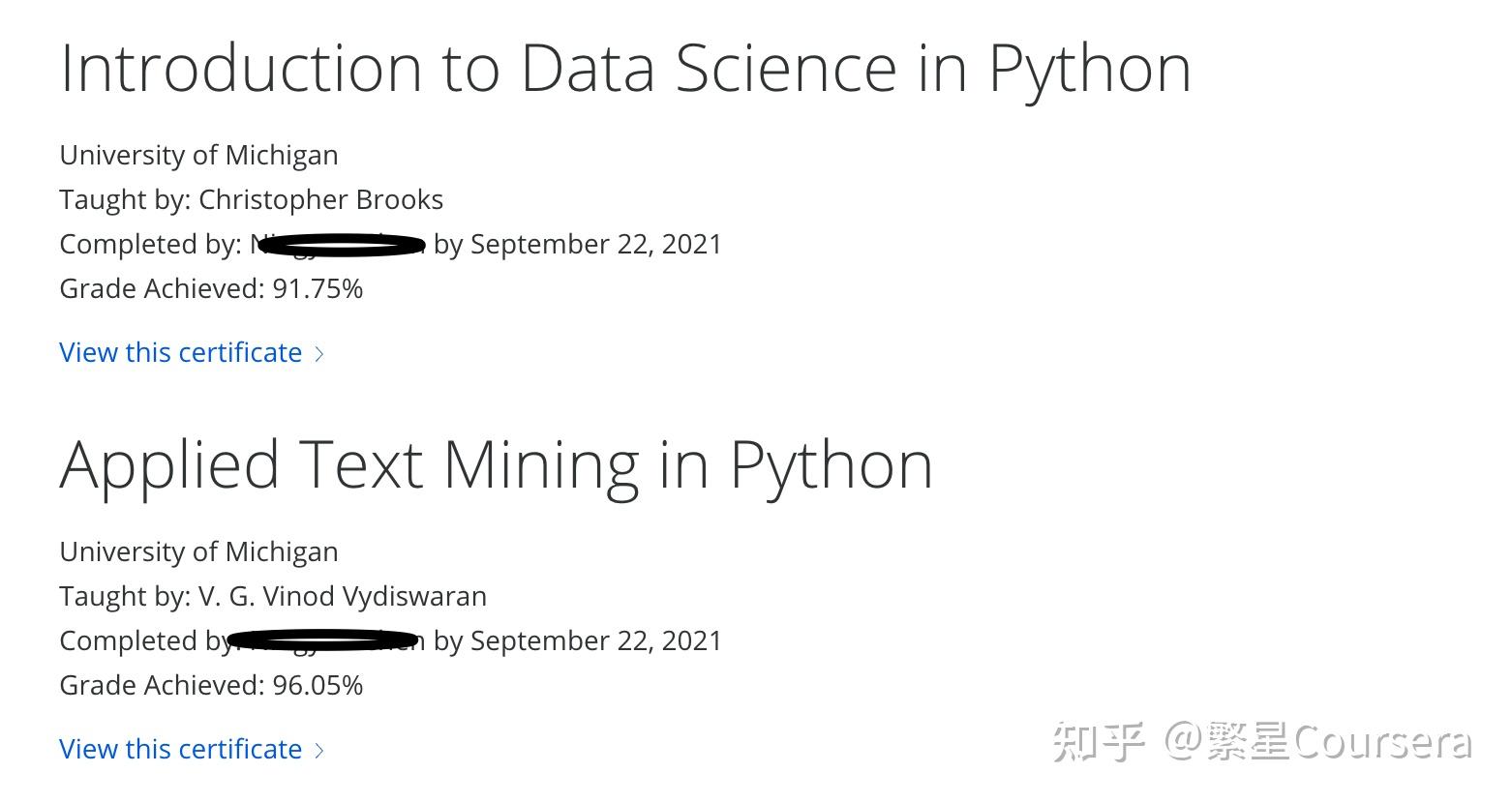The height and width of the screenshot is (803, 1512).
Task: Select the Applied Text Mining in Python title
Action: coord(496,464)
